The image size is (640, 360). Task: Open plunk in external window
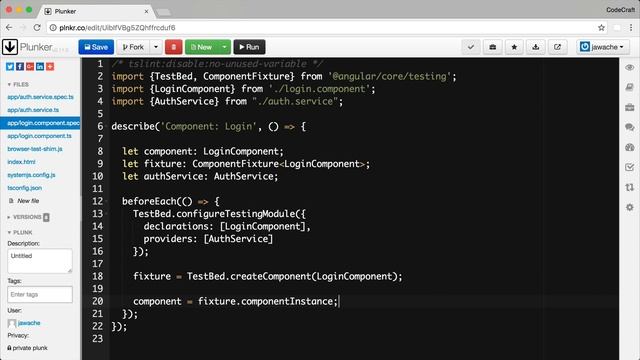point(557,47)
